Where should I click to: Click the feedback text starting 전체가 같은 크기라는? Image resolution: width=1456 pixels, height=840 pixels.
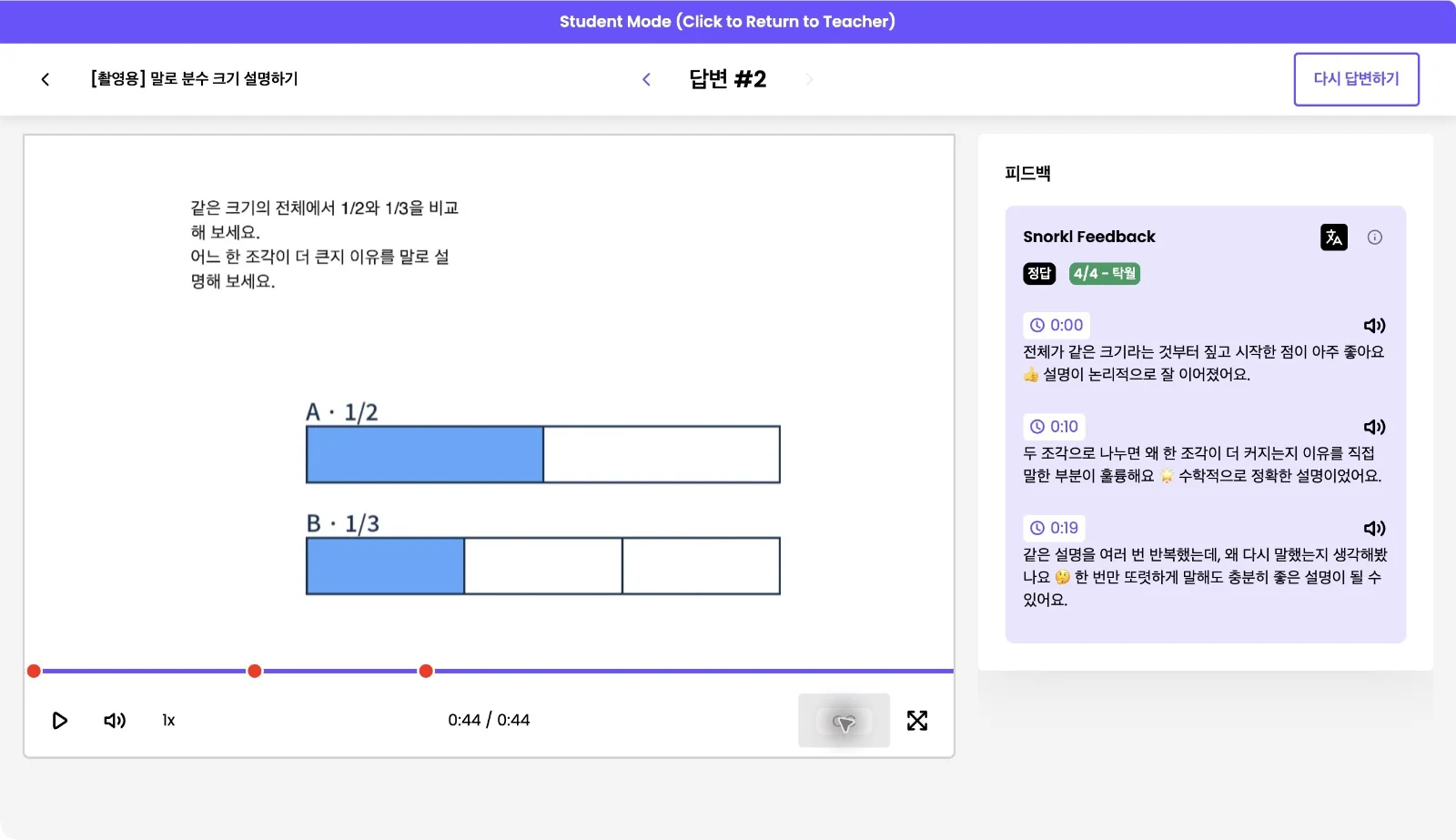point(1203,363)
